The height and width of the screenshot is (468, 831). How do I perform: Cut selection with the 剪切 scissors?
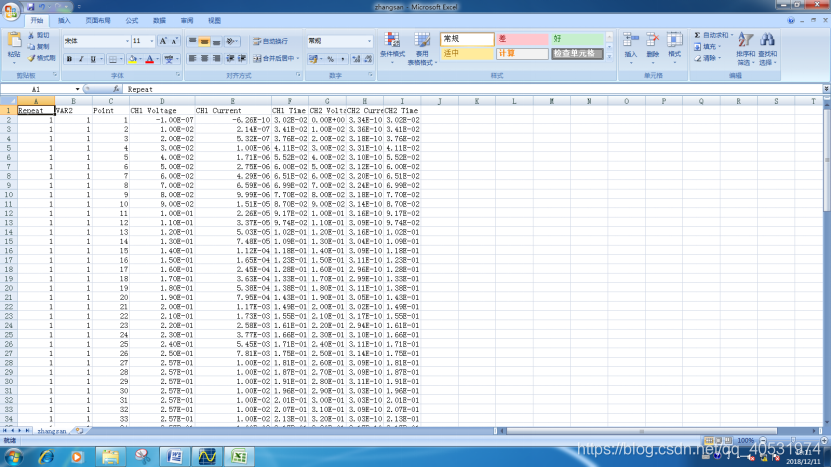tap(40, 35)
